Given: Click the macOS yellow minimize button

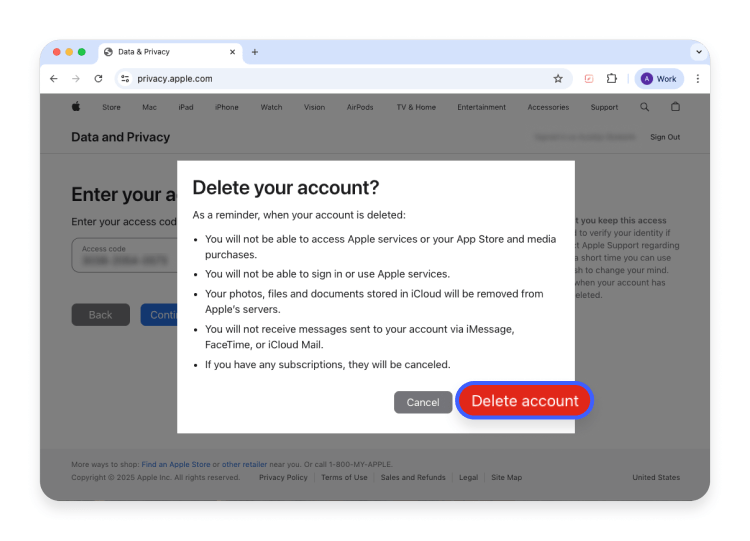Looking at the screenshot, I should (x=69, y=52).
